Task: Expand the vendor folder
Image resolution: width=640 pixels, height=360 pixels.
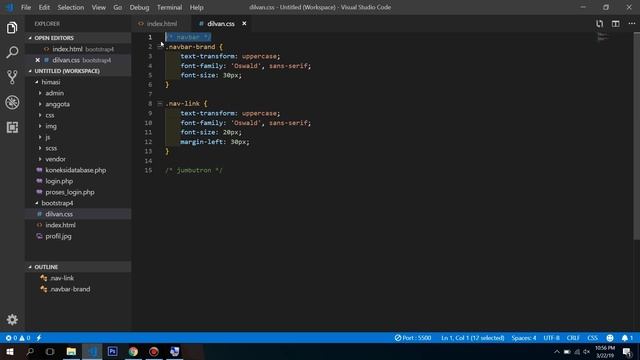Action: (40, 159)
